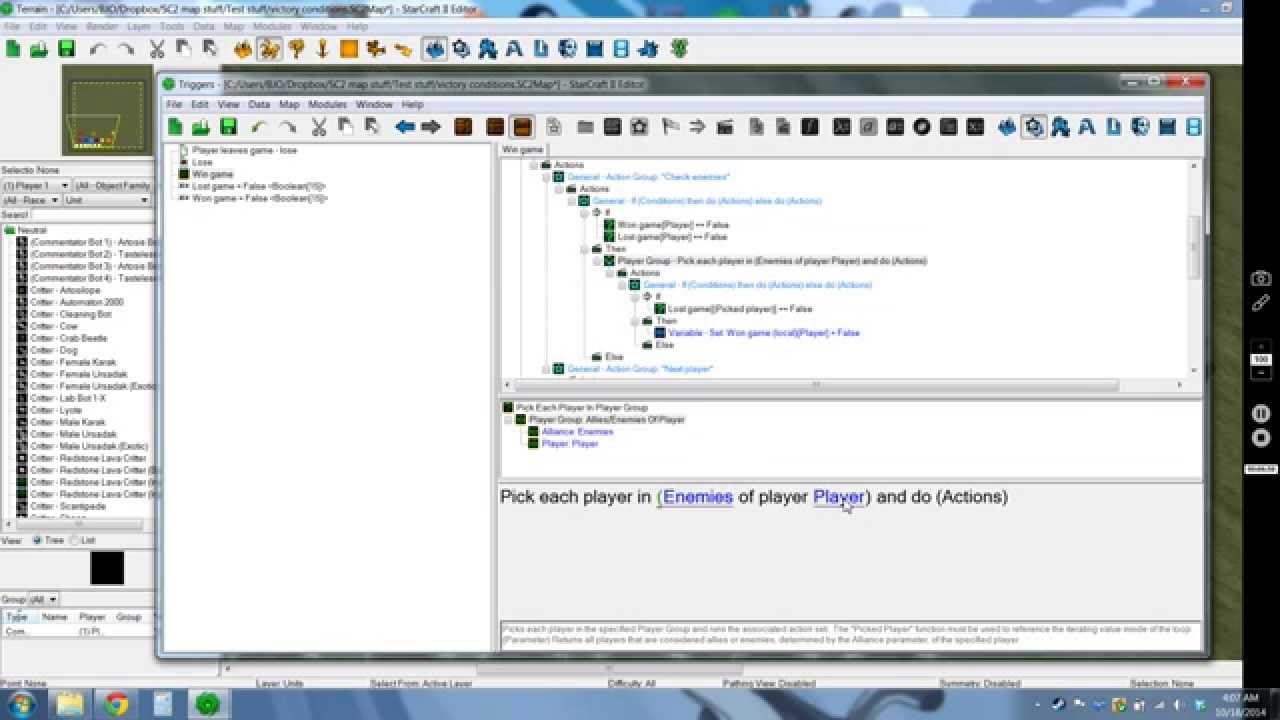1280x720 pixels.
Task: Open the All - Object Family dropdown
Action: pyautogui.click(x=114, y=185)
